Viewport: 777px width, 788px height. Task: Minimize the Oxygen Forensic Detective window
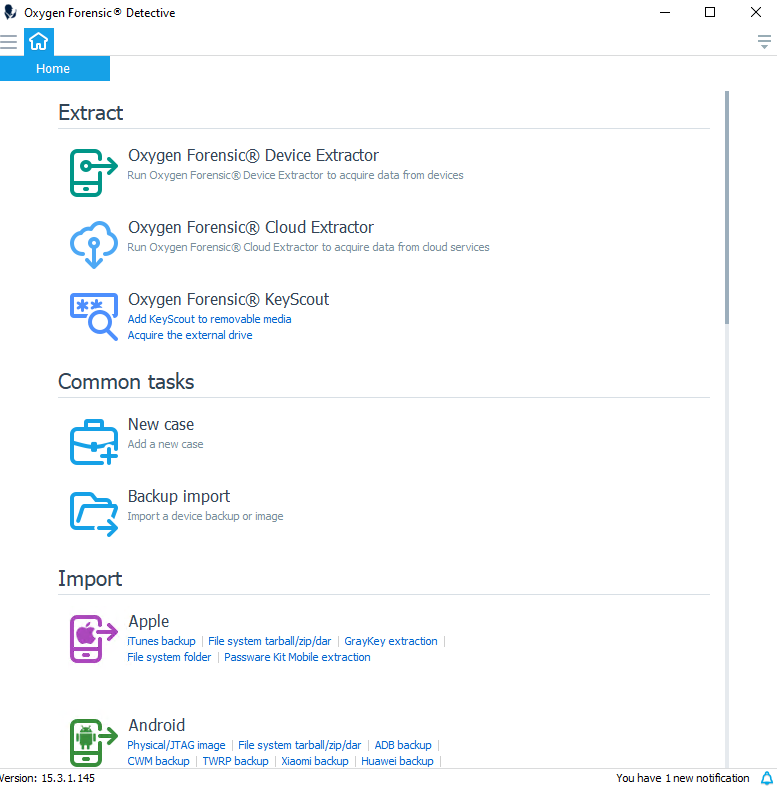pyautogui.click(x=665, y=12)
